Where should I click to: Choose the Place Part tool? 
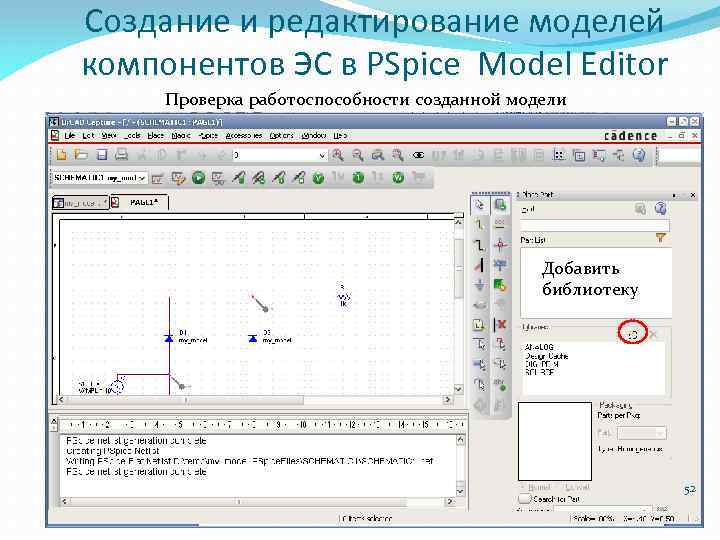point(500,205)
